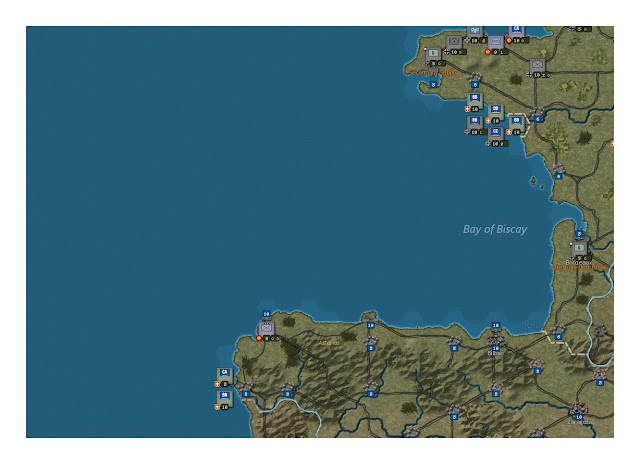Click the Bilbao name label
The width and height of the screenshot is (640, 464).
pyautogui.click(x=496, y=353)
